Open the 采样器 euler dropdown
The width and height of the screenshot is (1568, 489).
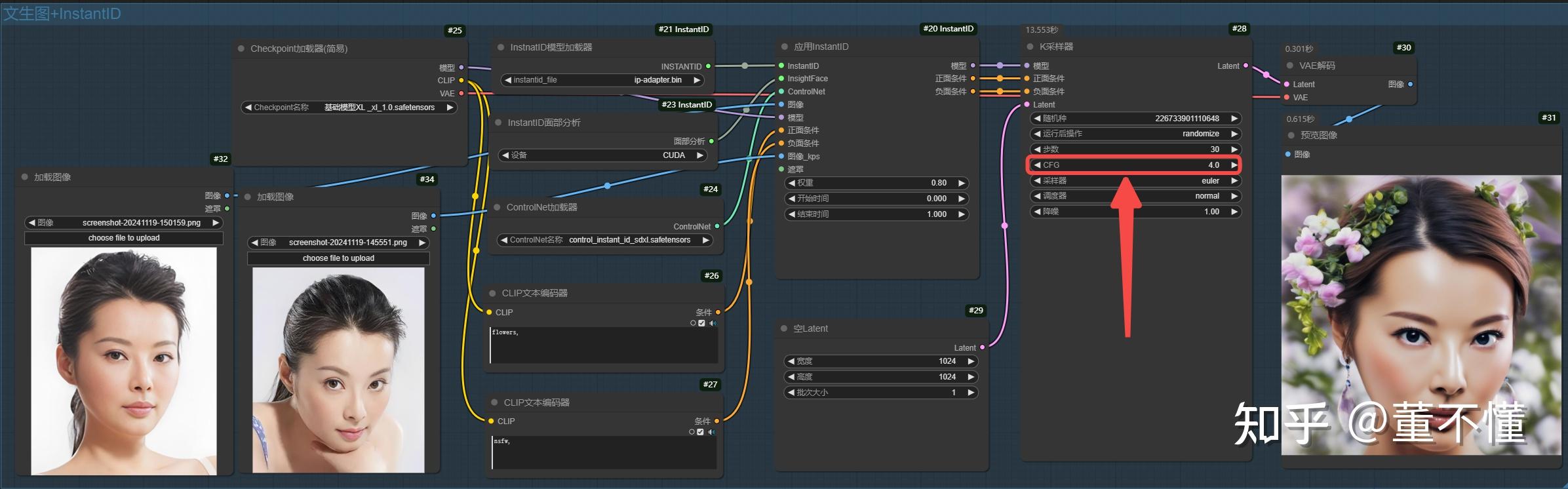(x=1135, y=181)
